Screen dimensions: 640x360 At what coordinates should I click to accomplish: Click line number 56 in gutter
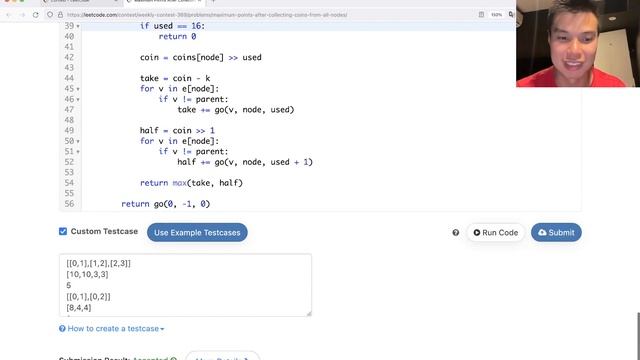[x=69, y=204]
